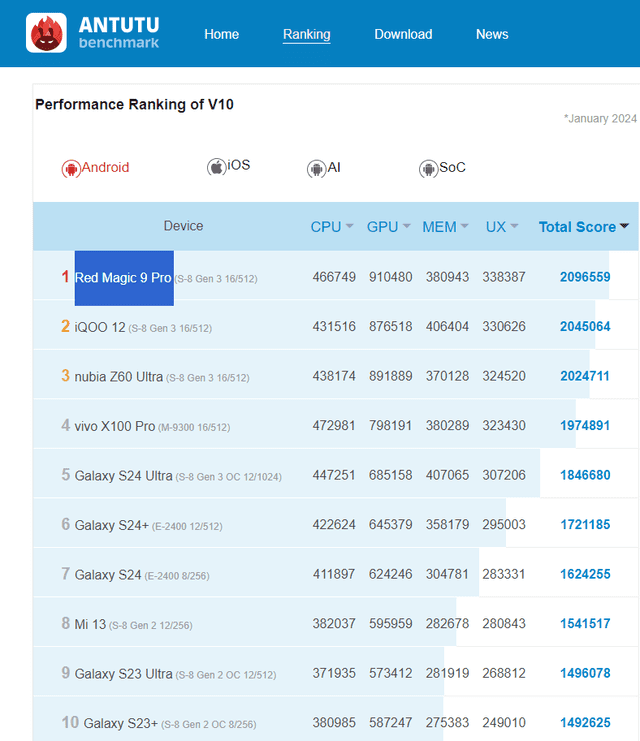Image resolution: width=640 pixels, height=741 pixels.
Task: Click the January 2024 date note
Action: click(x=600, y=119)
